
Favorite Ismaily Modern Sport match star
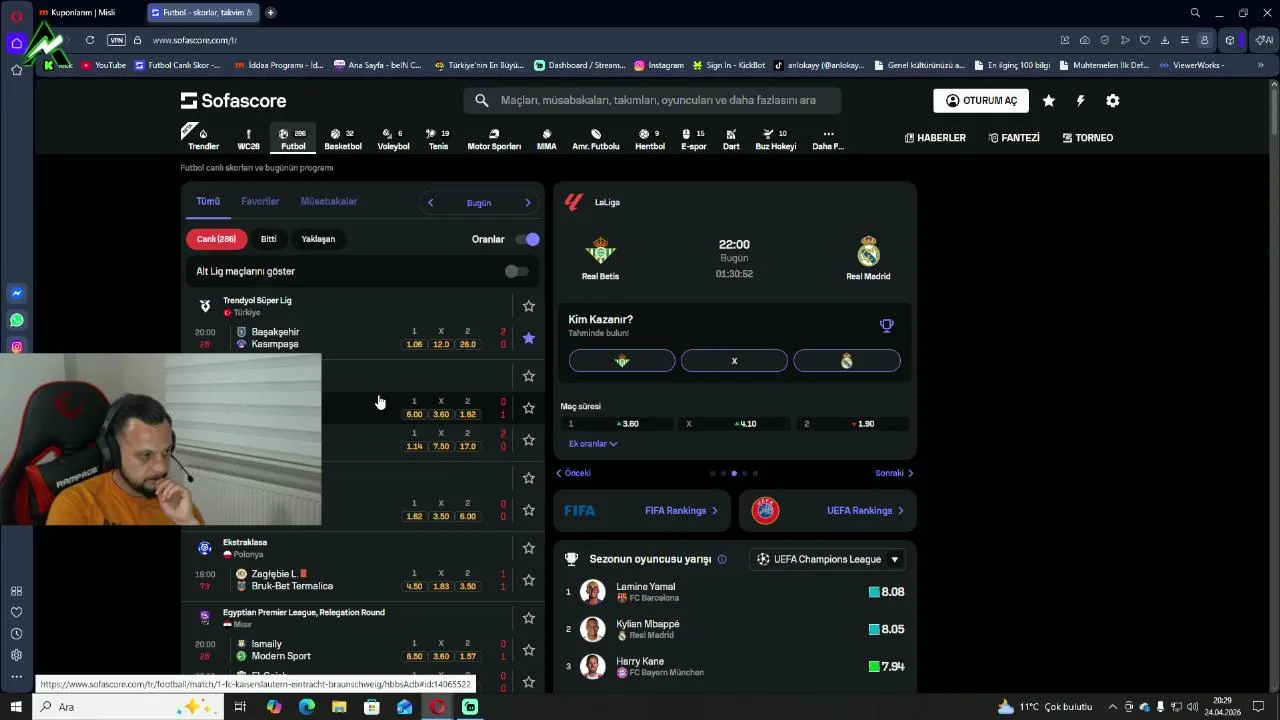pyautogui.click(x=529, y=650)
